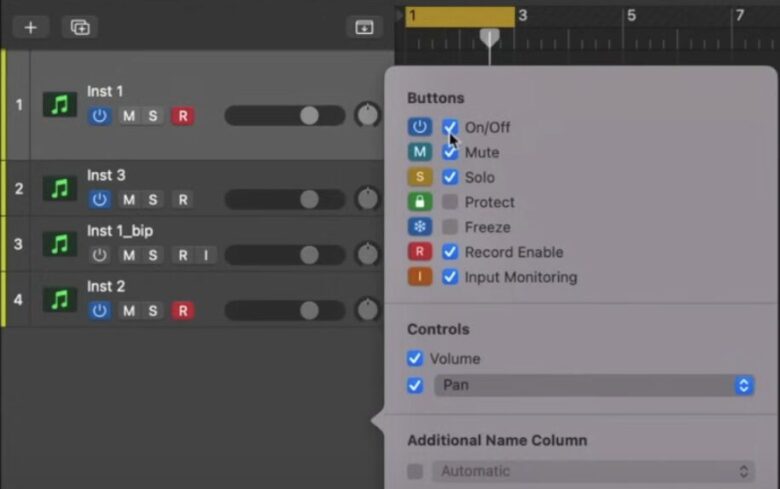Click bar 5 on the timeline ruler
Screen dimensions: 780x489
click(630, 16)
